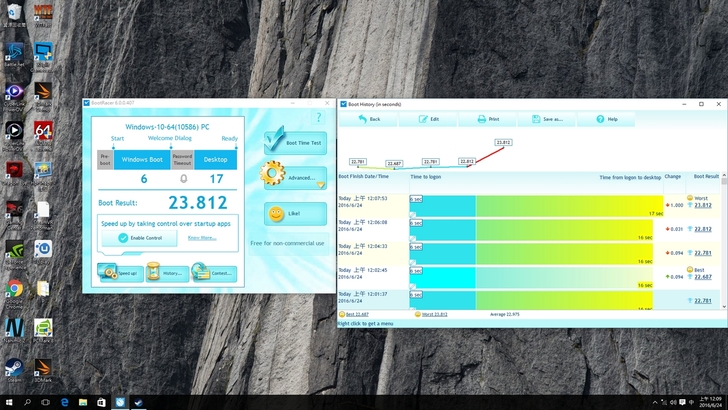Screen dimensions: 728x410
Task: Click Save as... in Boot History toolbar
Action: pyautogui.click(x=547, y=119)
